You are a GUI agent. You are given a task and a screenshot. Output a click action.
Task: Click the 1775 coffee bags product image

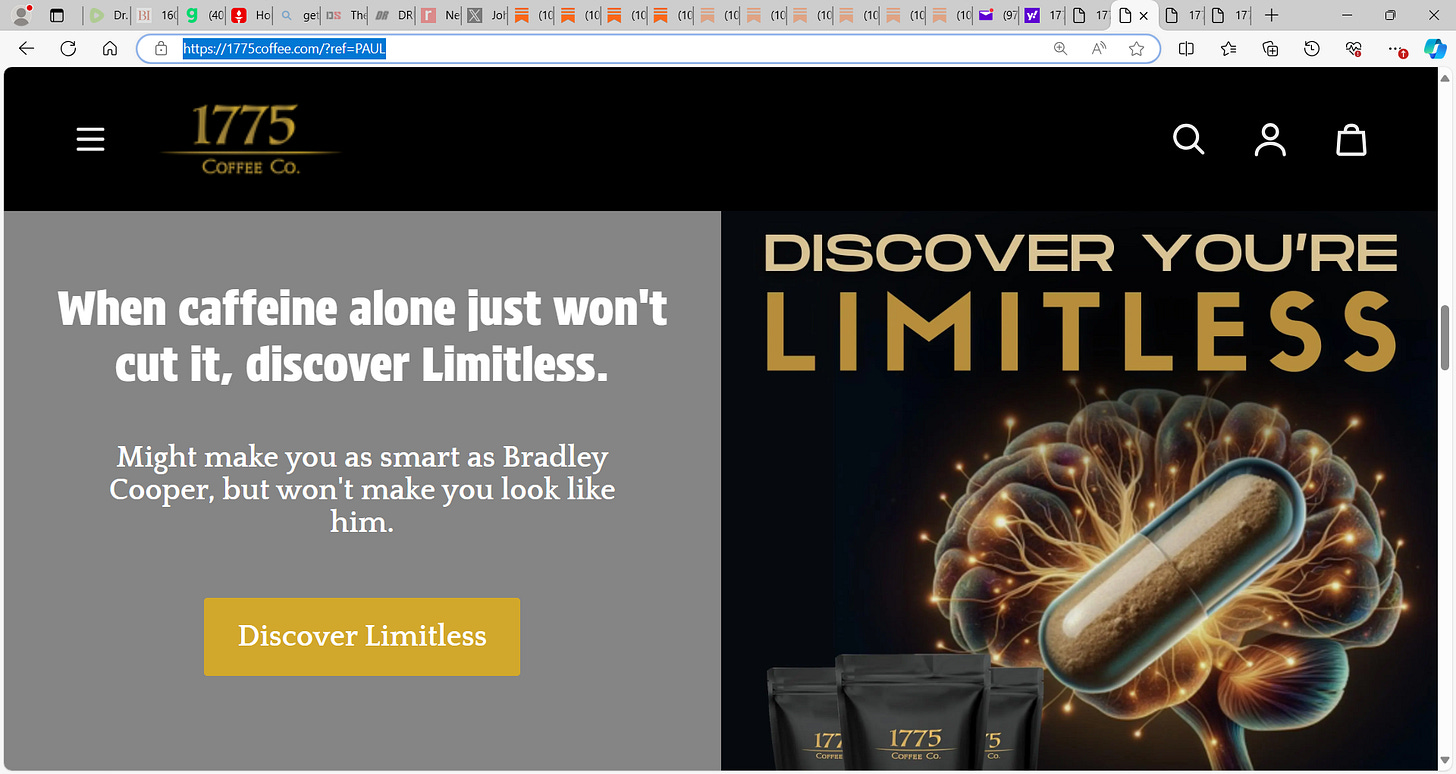pos(905,712)
